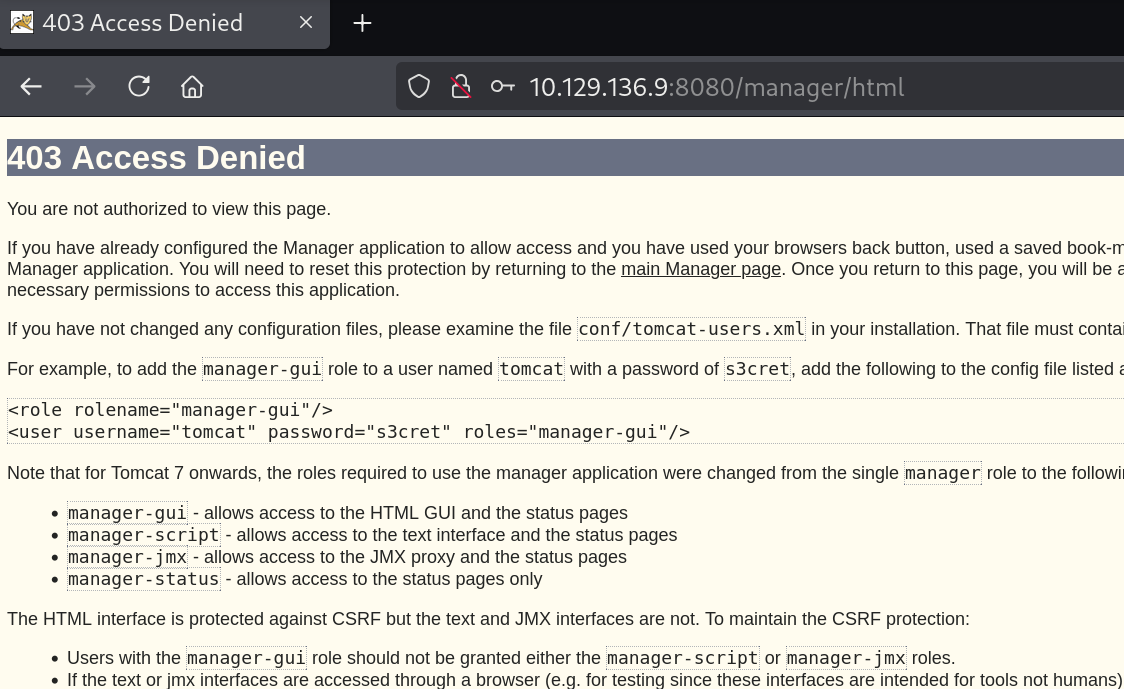Focus the address bar showing 10.129.136.9:8080/manager/html
Screen dimensions: 1124x689
click(x=715, y=87)
